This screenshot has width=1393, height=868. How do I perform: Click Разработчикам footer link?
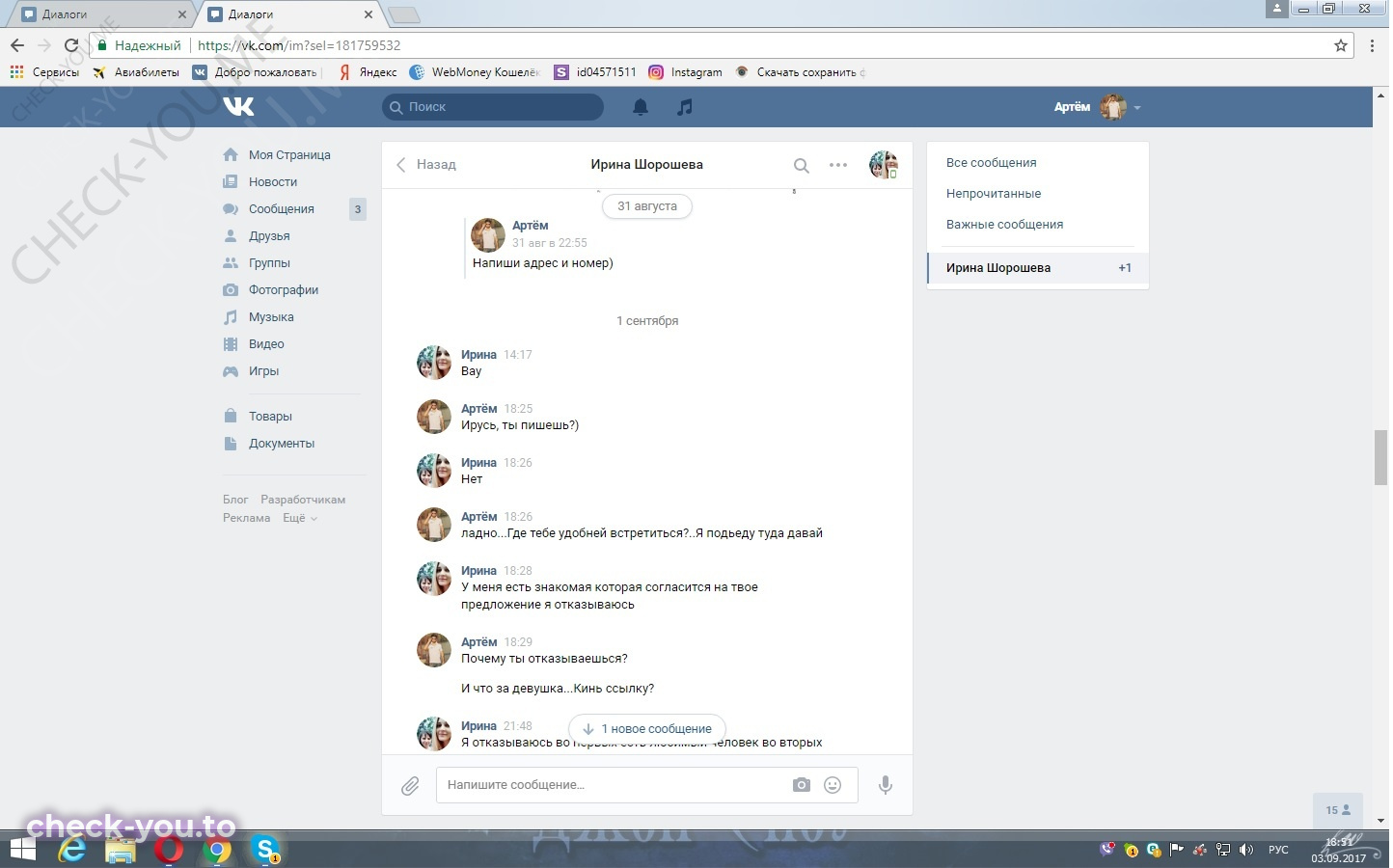(x=303, y=500)
